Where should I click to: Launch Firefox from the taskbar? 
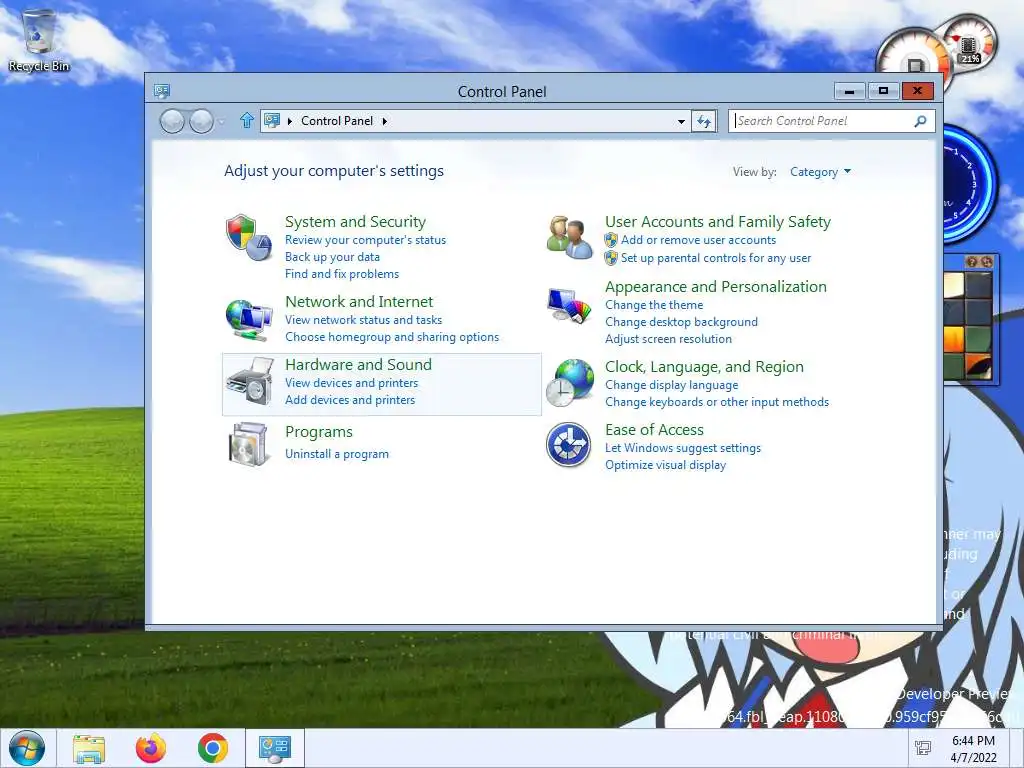click(x=151, y=748)
